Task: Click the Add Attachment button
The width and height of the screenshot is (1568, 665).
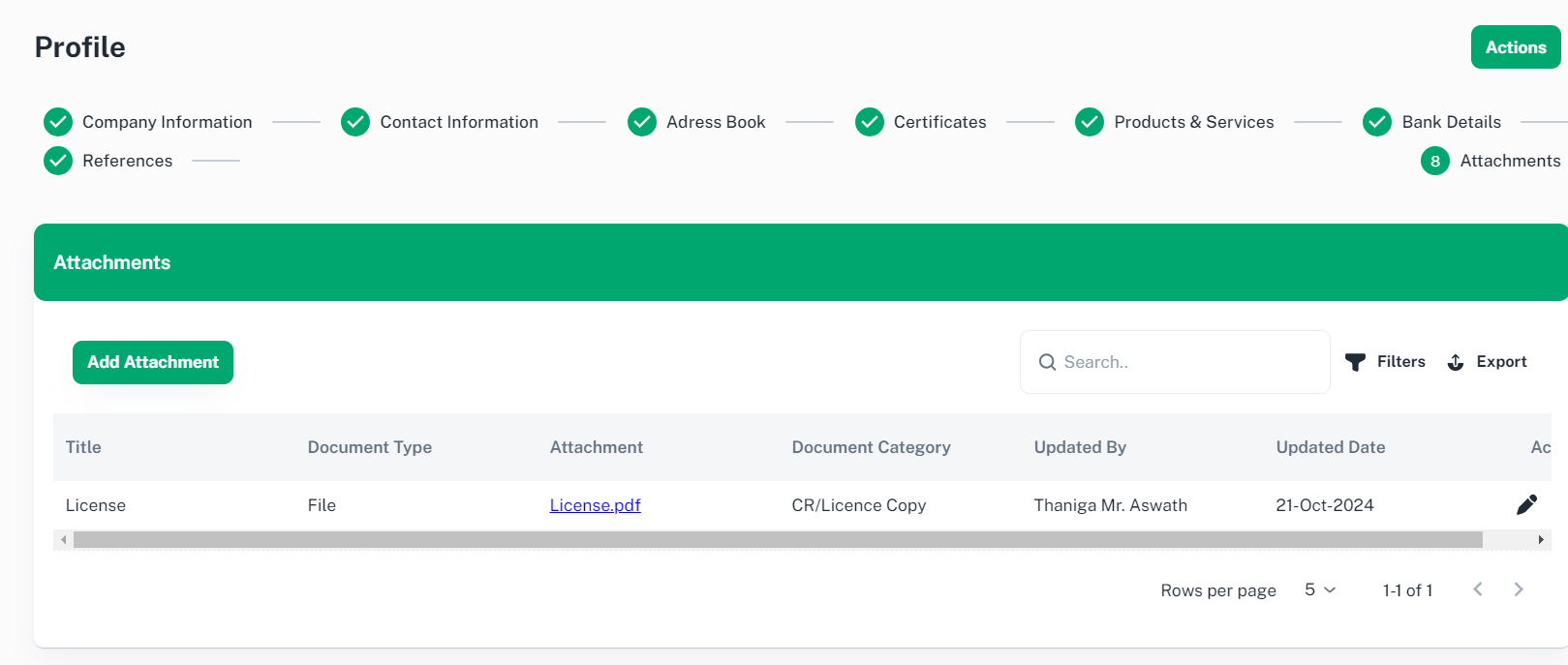Action: pos(153,362)
